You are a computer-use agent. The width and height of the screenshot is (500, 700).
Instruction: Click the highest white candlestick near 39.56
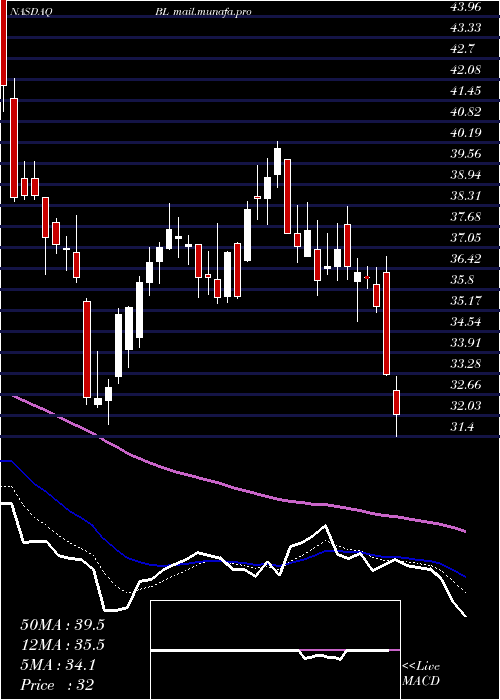[x=278, y=161]
